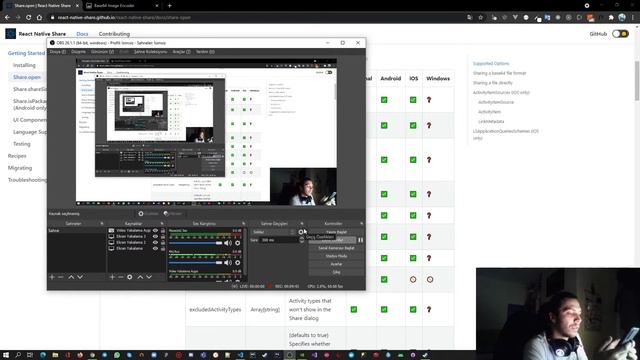This screenshot has width=640, height=360.
Task: Open Chrome profile avatar
Action: (x=622, y=18)
